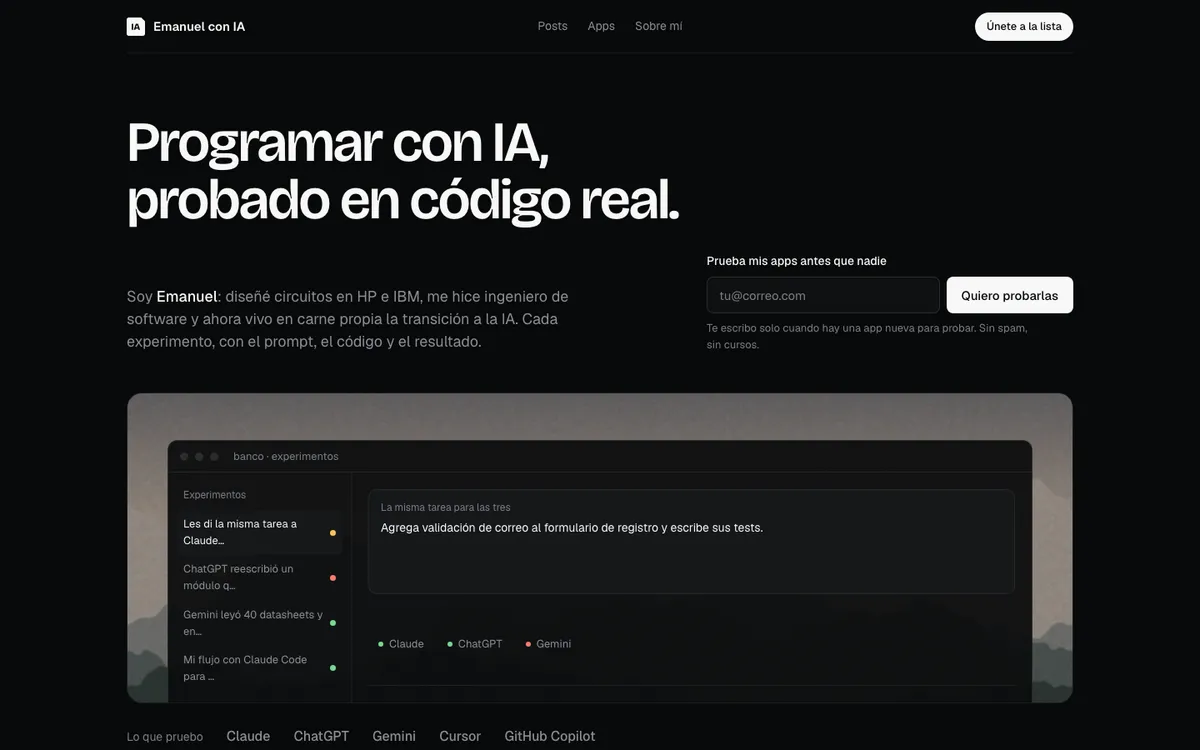Click the Experimentos sidebar heading

(214, 495)
